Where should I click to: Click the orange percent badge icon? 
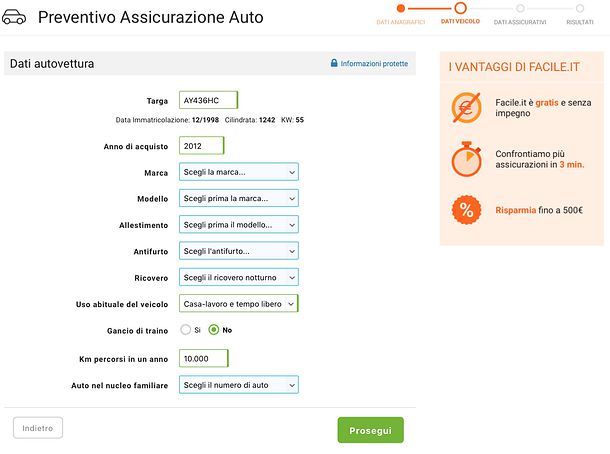coord(466,210)
